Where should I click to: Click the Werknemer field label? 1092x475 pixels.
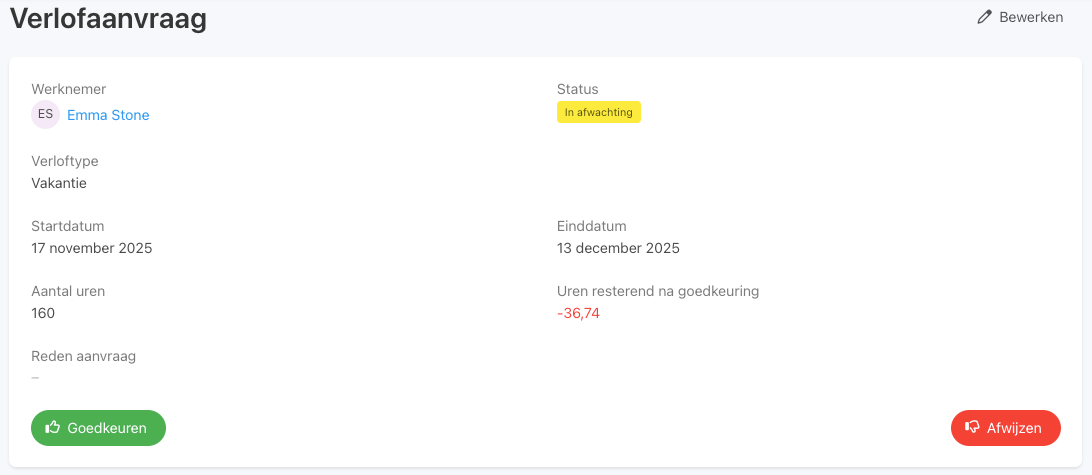69,89
